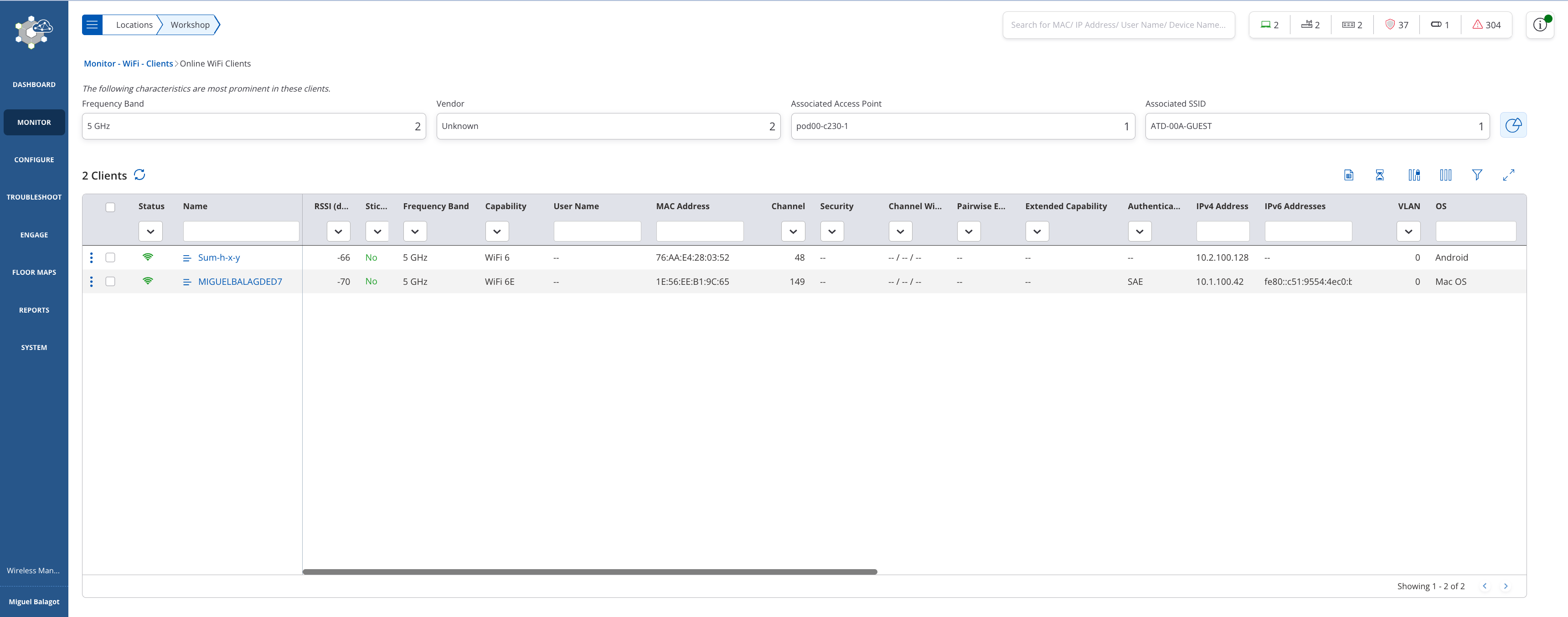Open the Frequency Band column filter dropdown
The image size is (1568, 617).
414,231
